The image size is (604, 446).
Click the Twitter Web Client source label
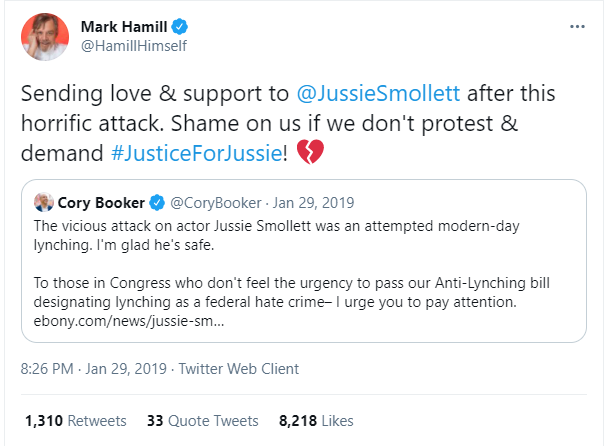pyautogui.click(x=238, y=369)
